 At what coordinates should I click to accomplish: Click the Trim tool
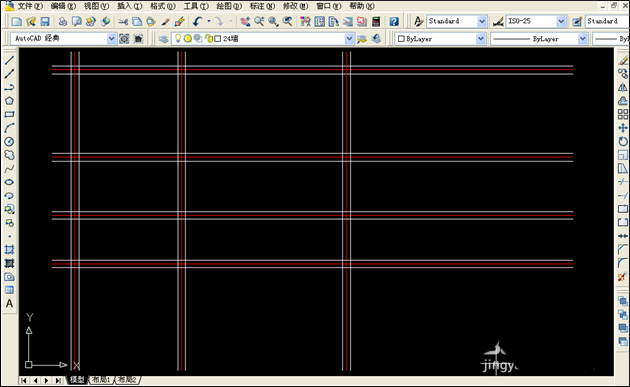point(623,182)
